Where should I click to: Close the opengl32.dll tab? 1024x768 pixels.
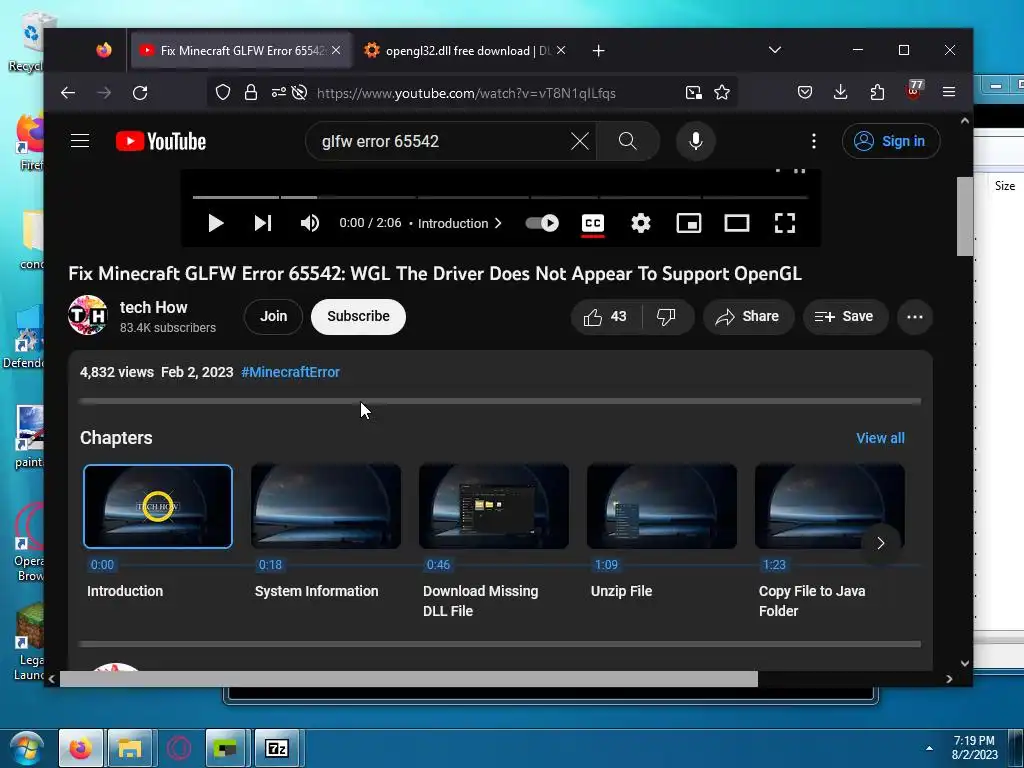(x=561, y=50)
